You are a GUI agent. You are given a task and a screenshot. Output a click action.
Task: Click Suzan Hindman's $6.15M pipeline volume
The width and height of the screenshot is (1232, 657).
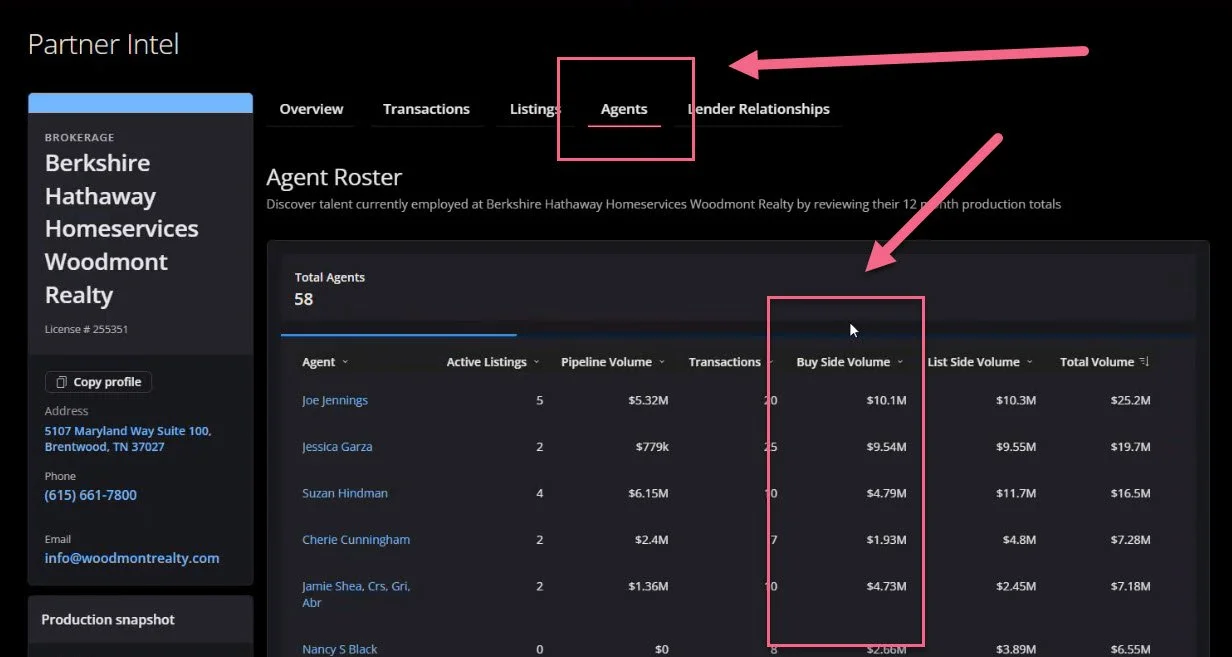point(648,493)
